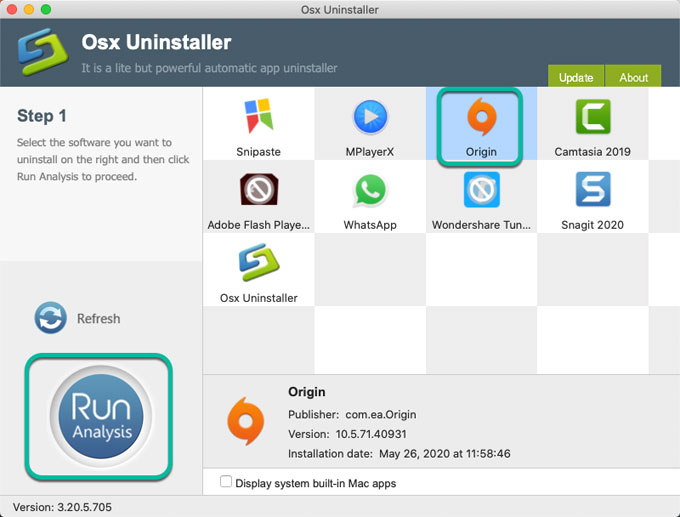Viewport: 680px width, 517px height.
Task: Click the WhatsApp label text
Action: pyautogui.click(x=370, y=225)
